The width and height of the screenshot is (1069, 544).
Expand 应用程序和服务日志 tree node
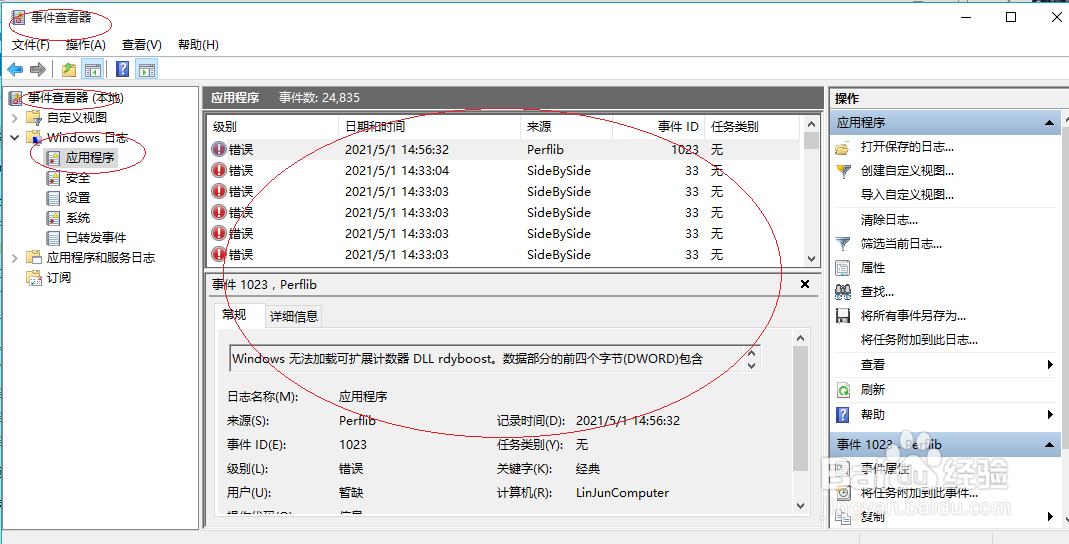click(x=15, y=258)
